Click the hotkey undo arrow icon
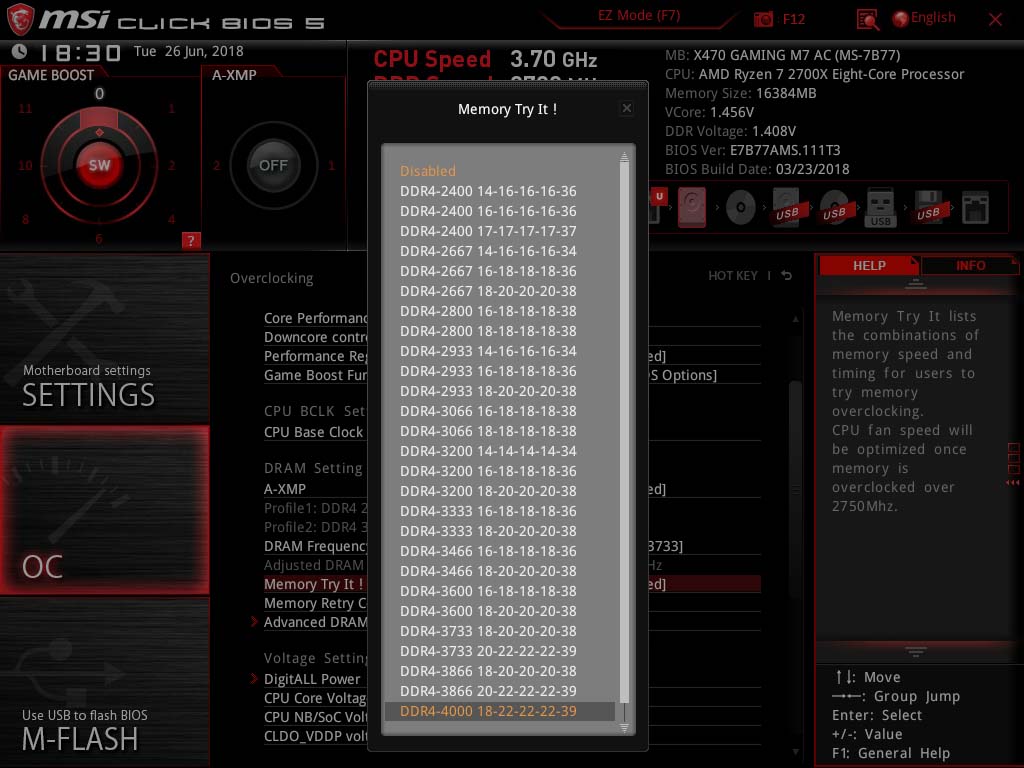Viewport: 1024px width, 768px height. (787, 276)
